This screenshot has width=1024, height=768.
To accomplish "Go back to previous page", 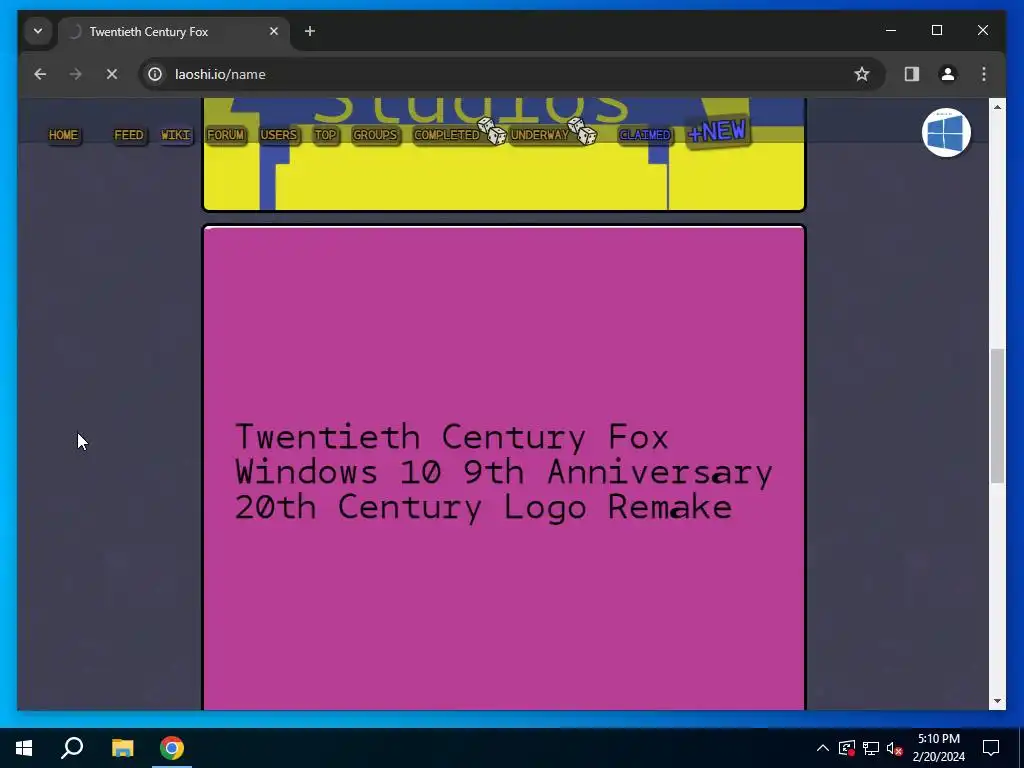I will click(40, 74).
